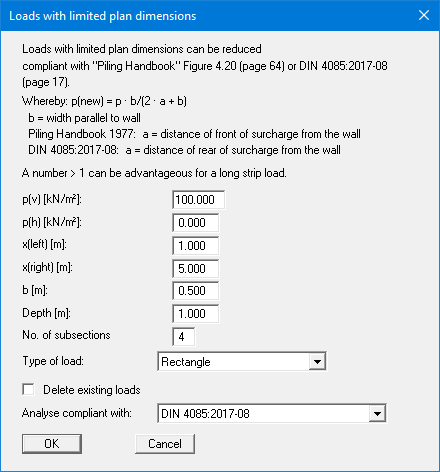Select the Depth [m] field
The height and width of the screenshot is (472, 440).
(196, 314)
